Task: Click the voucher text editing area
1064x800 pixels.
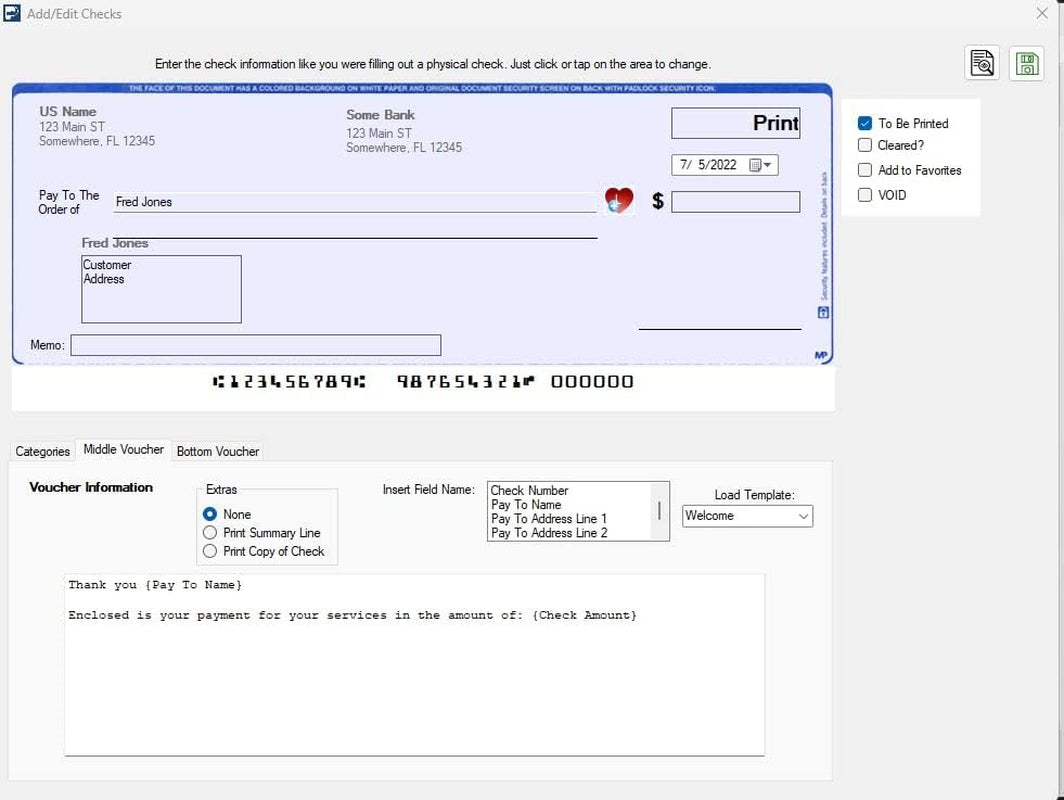Action: tap(415, 665)
